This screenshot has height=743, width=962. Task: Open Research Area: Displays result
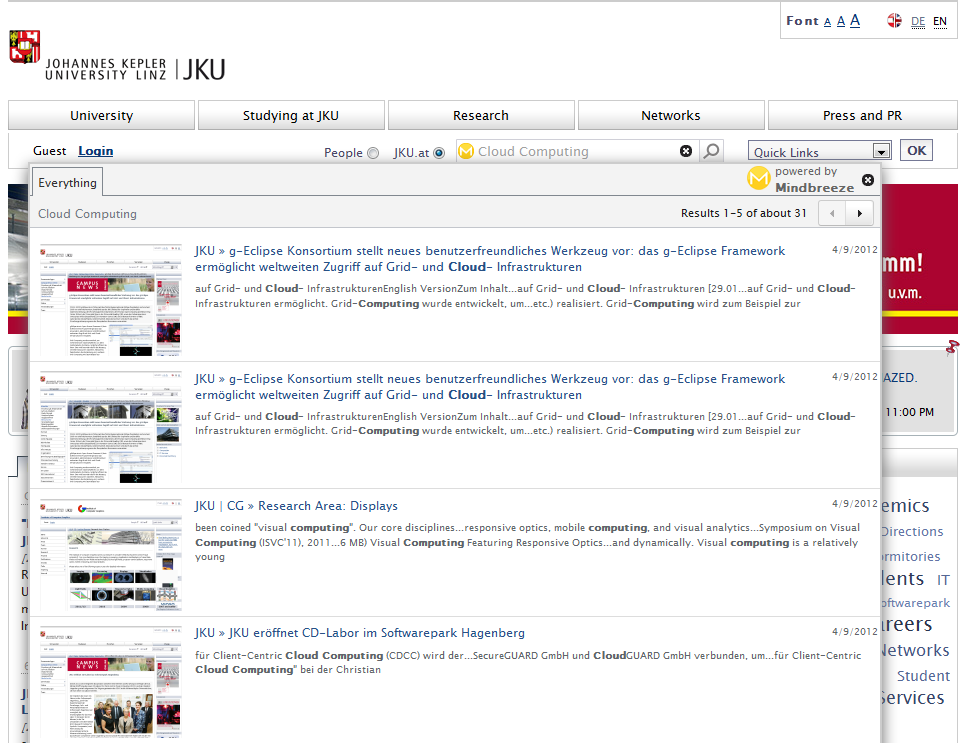point(296,506)
